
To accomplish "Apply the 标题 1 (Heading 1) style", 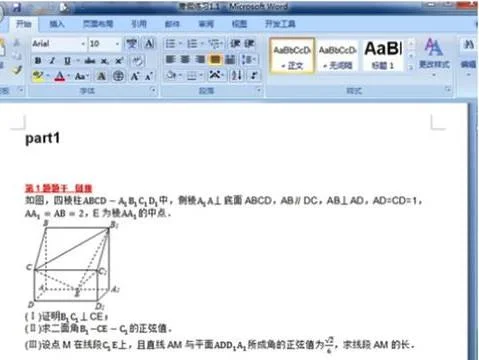I will click(x=383, y=56).
